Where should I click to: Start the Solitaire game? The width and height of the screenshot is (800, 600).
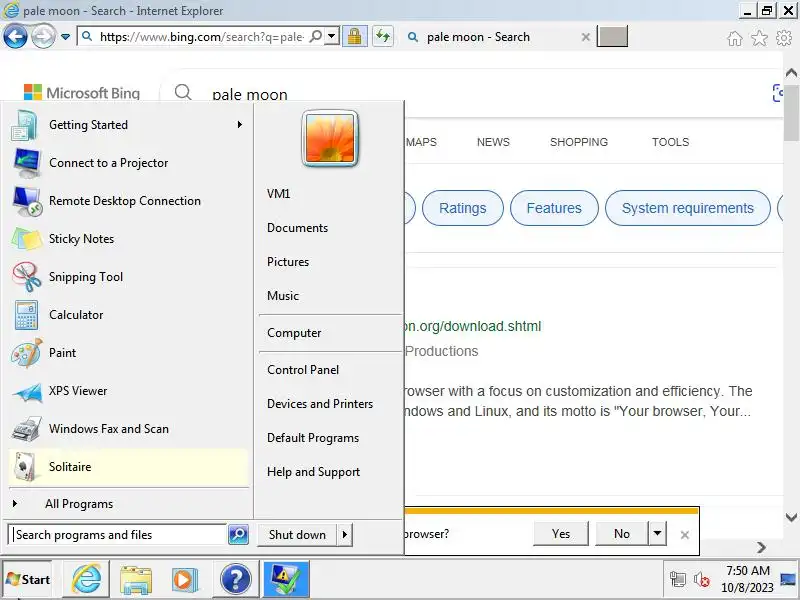click(128, 467)
